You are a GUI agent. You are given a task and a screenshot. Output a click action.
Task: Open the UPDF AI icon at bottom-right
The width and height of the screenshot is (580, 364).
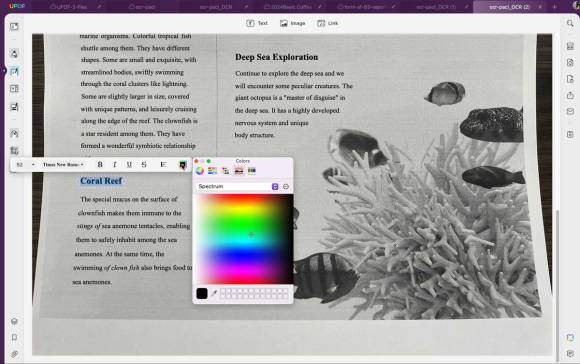(570, 337)
